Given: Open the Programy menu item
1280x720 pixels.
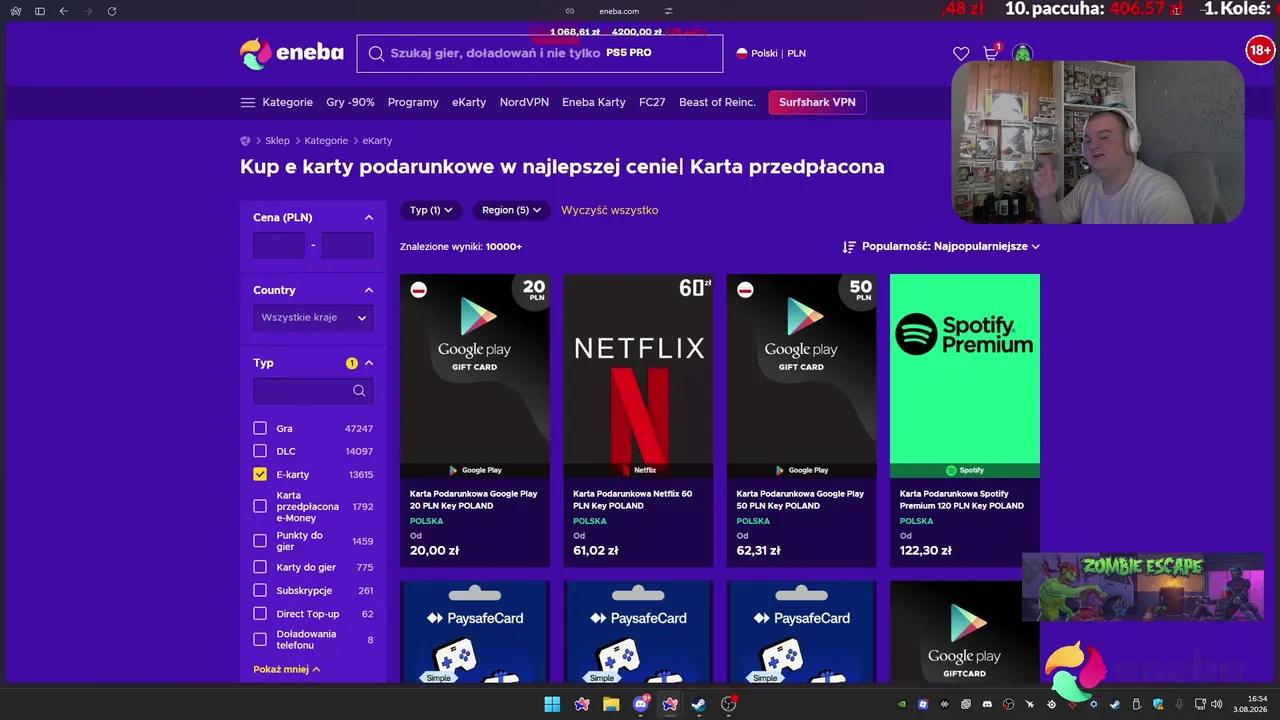Looking at the screenshot, I should pos(413,102).
